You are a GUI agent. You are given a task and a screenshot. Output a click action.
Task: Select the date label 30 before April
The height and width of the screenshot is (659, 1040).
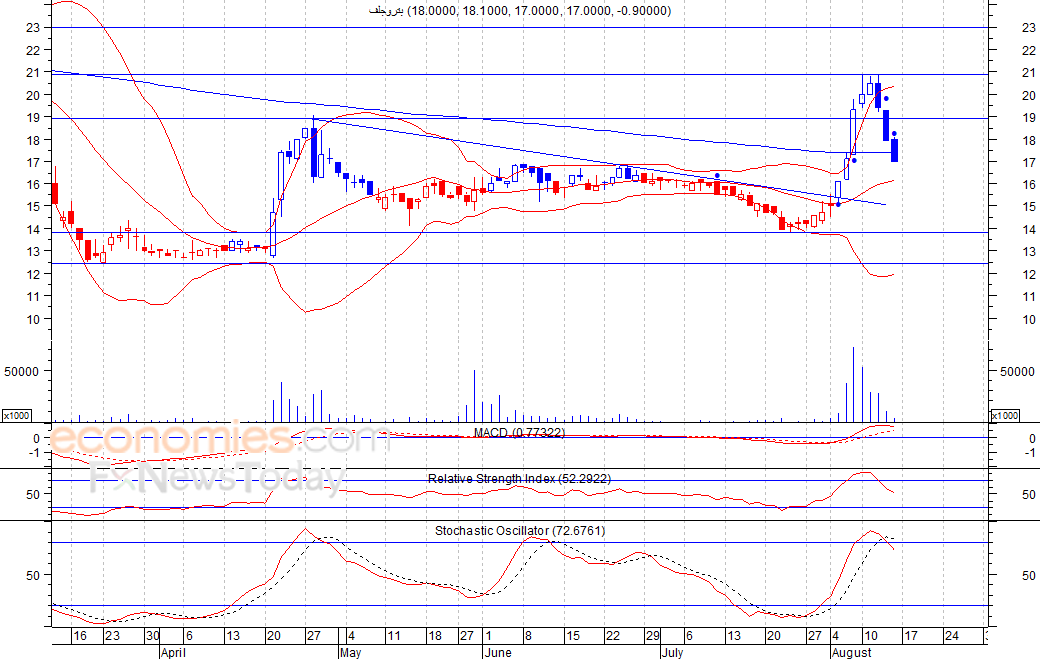(x=153, y=636)
